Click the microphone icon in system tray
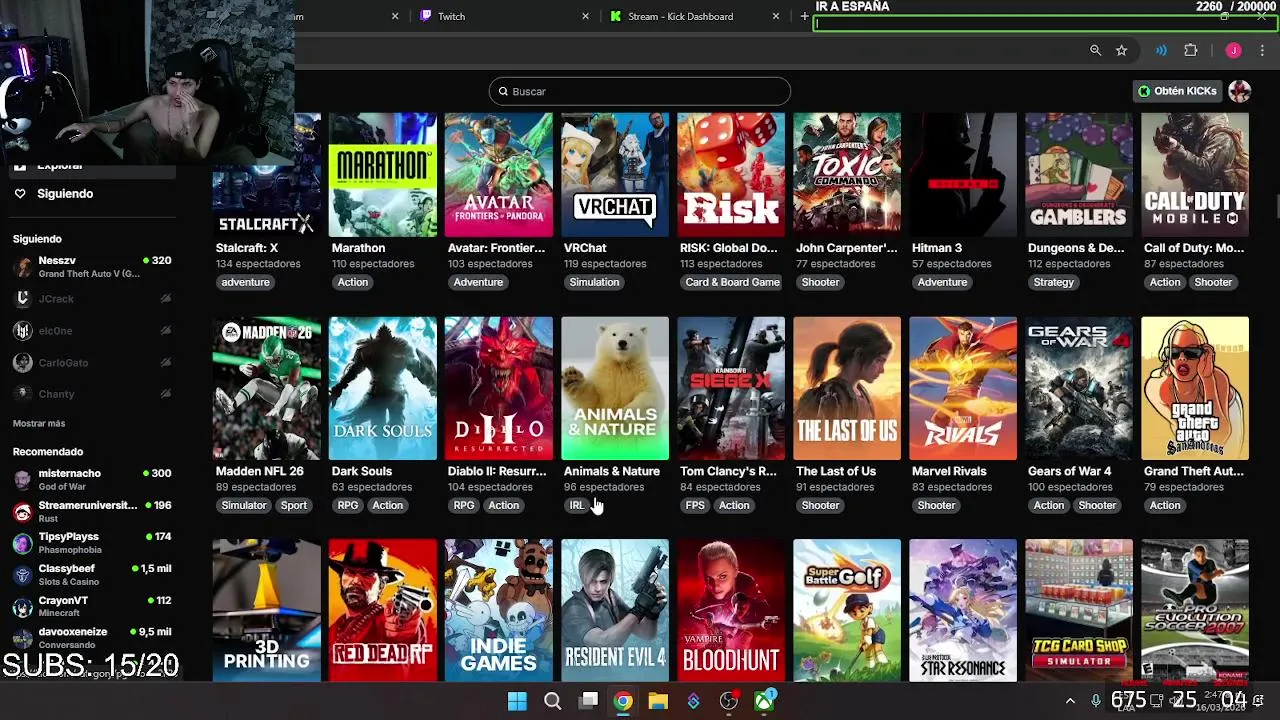Screen dimensions: 1280x720 click(1096, 701)
